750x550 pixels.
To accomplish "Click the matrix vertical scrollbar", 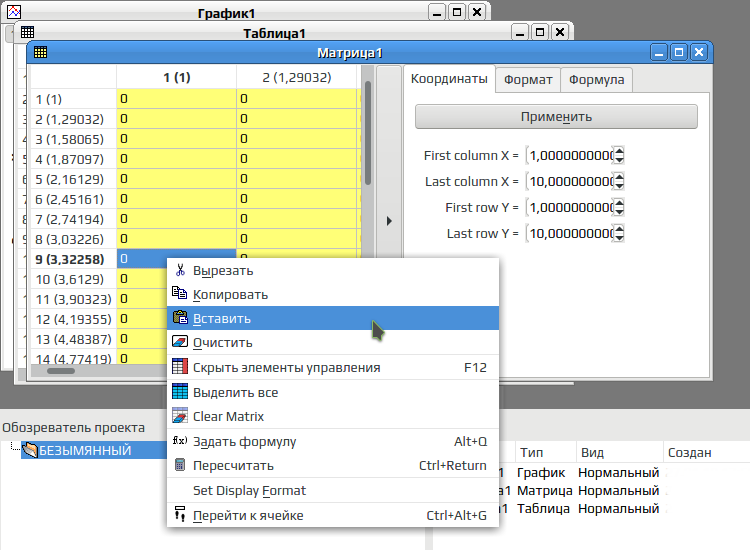I will click(368, 133).
